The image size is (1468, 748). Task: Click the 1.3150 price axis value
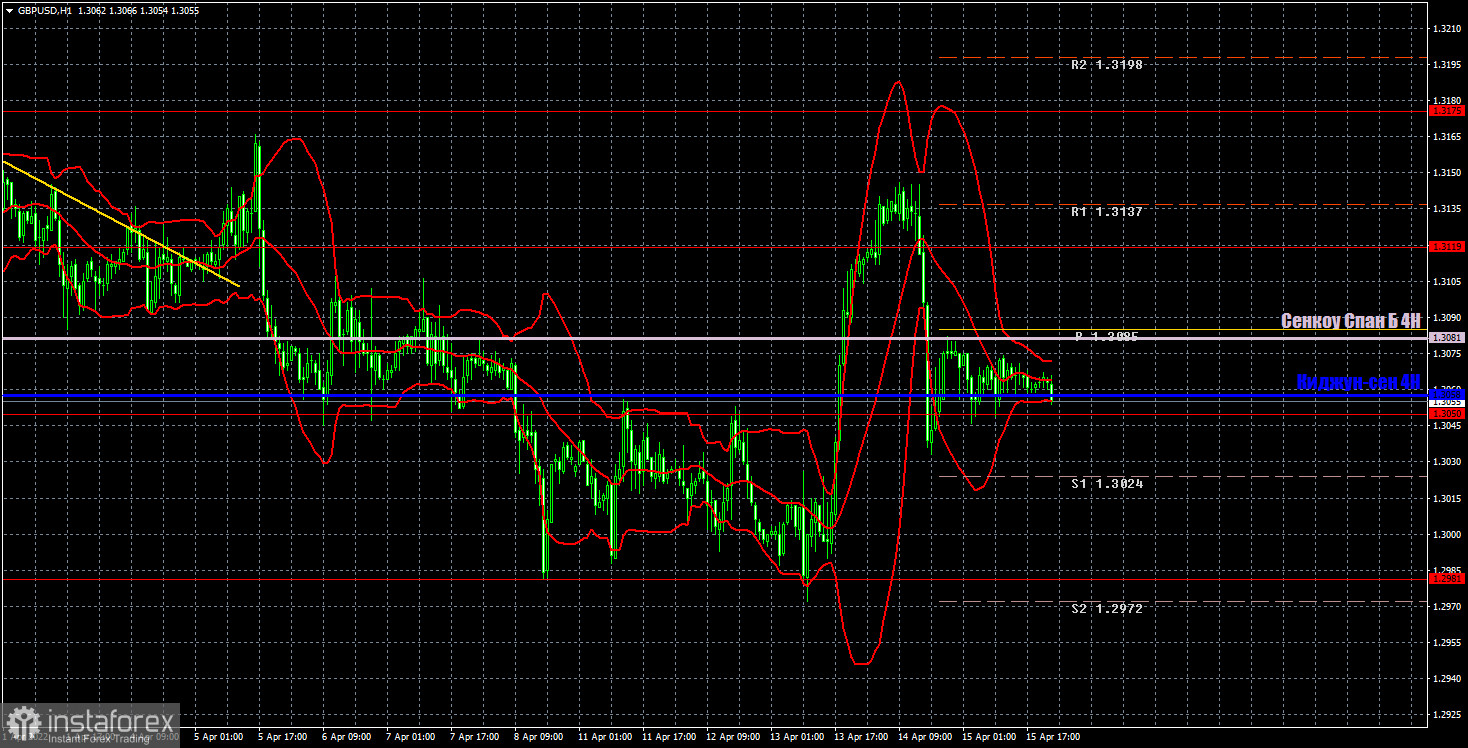[x=1448, y=173]
